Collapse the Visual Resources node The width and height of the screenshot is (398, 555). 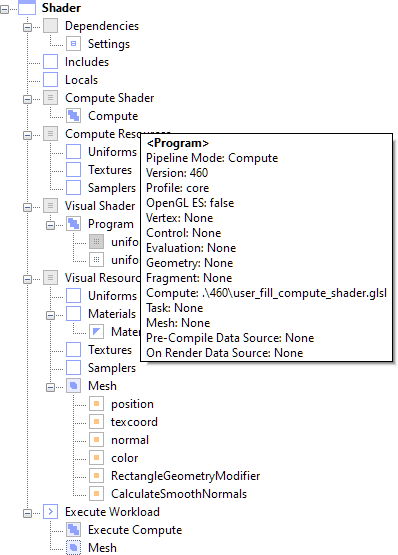click(x=27, y=279)
